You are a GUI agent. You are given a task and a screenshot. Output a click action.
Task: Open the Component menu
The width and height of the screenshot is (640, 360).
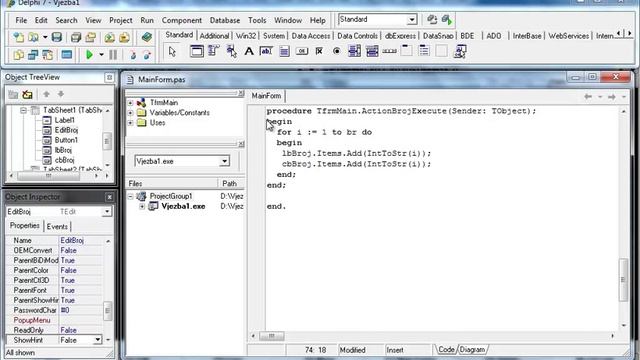point(182,20)
